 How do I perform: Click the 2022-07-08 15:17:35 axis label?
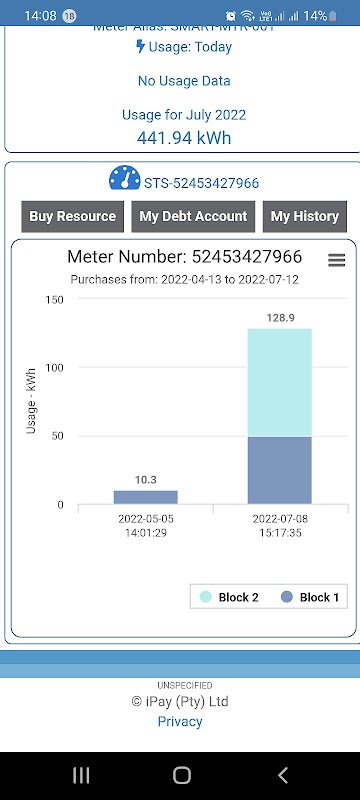point(280,526)
